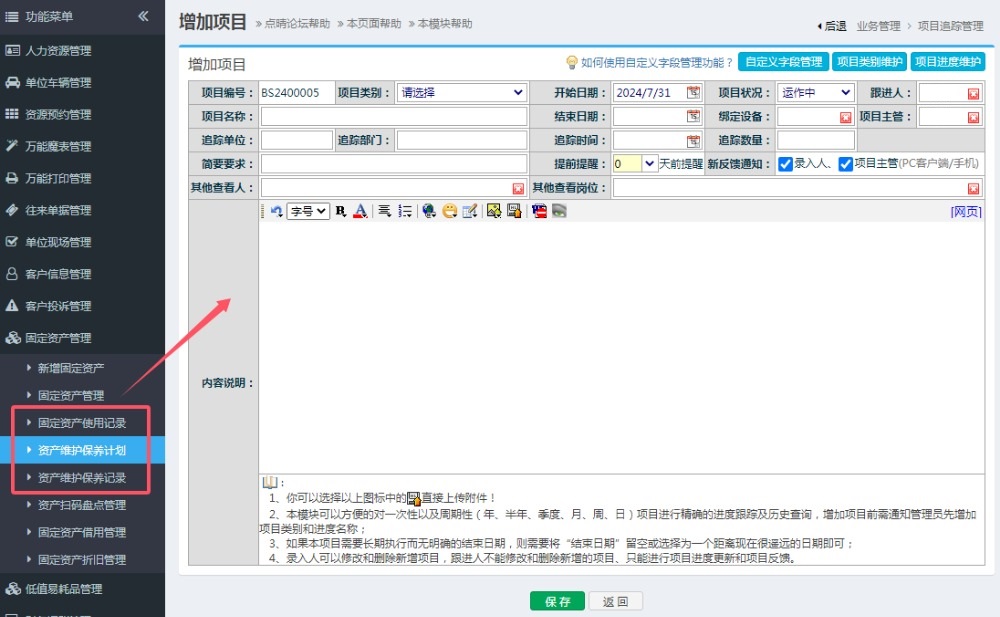
Task: Open the 项目状况 dropdown showing 运作中
Action: (816, 93)
